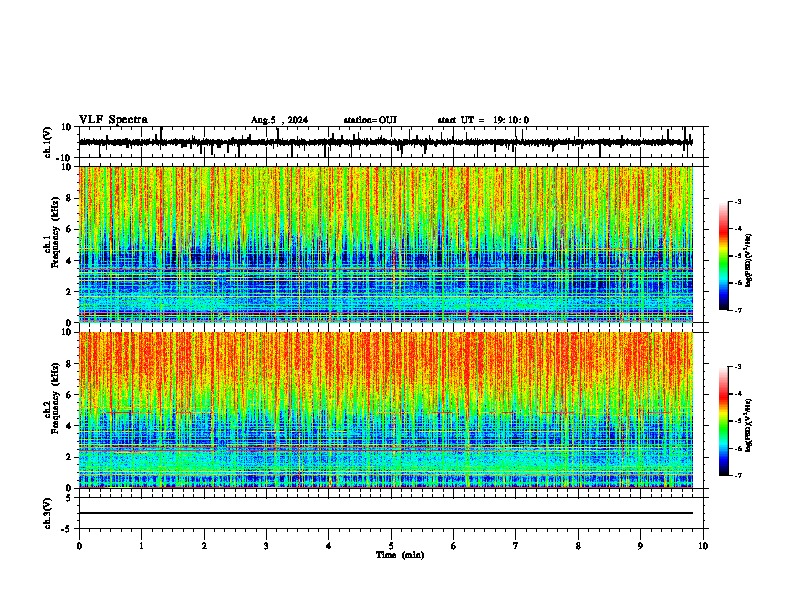Click the '-7' value on ch.2 colorbar
The width and height of the screenshot is (792, 612).
[x=737, y=475]
